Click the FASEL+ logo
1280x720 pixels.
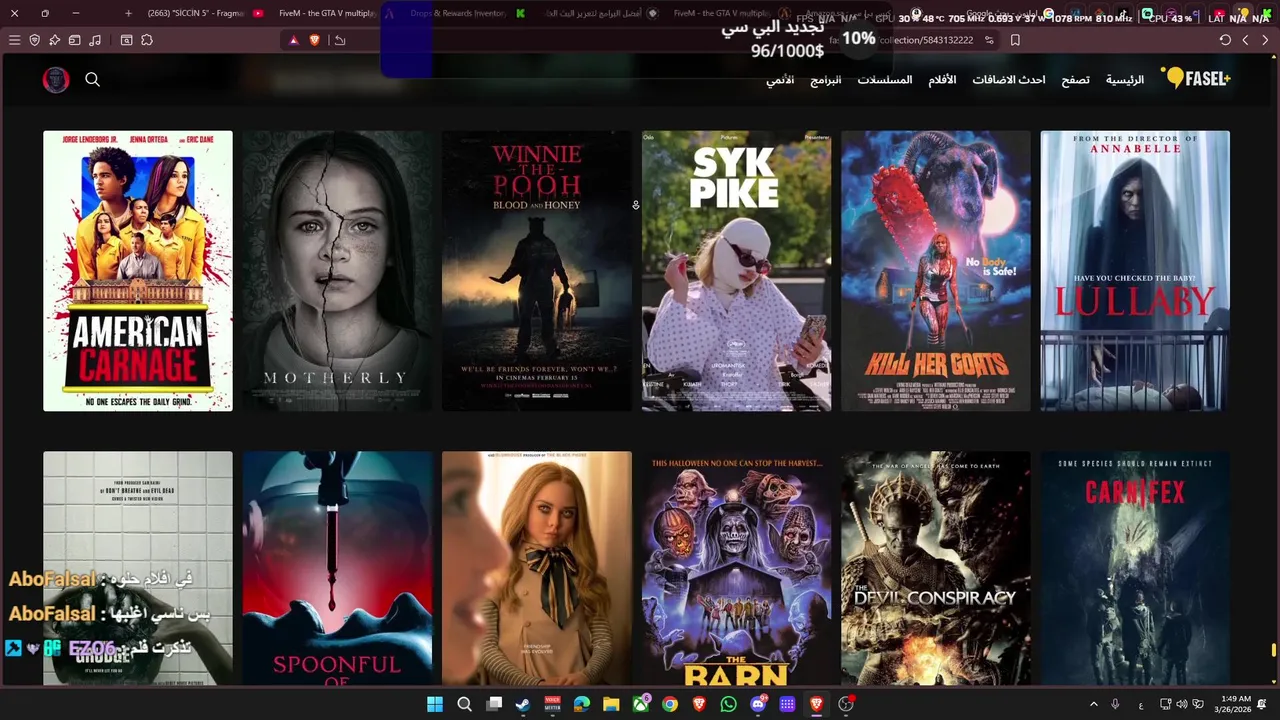(1196, 78)
